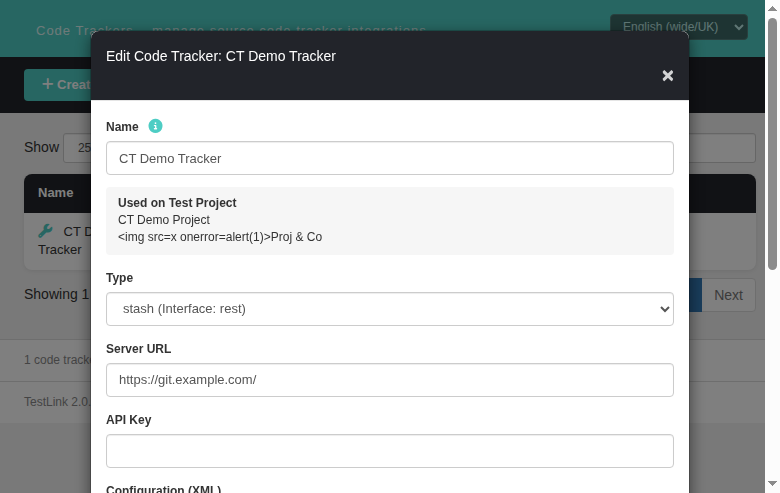The image size is (780, 493).
Task: Click the Next pagination button
Action: click(728, 295)
